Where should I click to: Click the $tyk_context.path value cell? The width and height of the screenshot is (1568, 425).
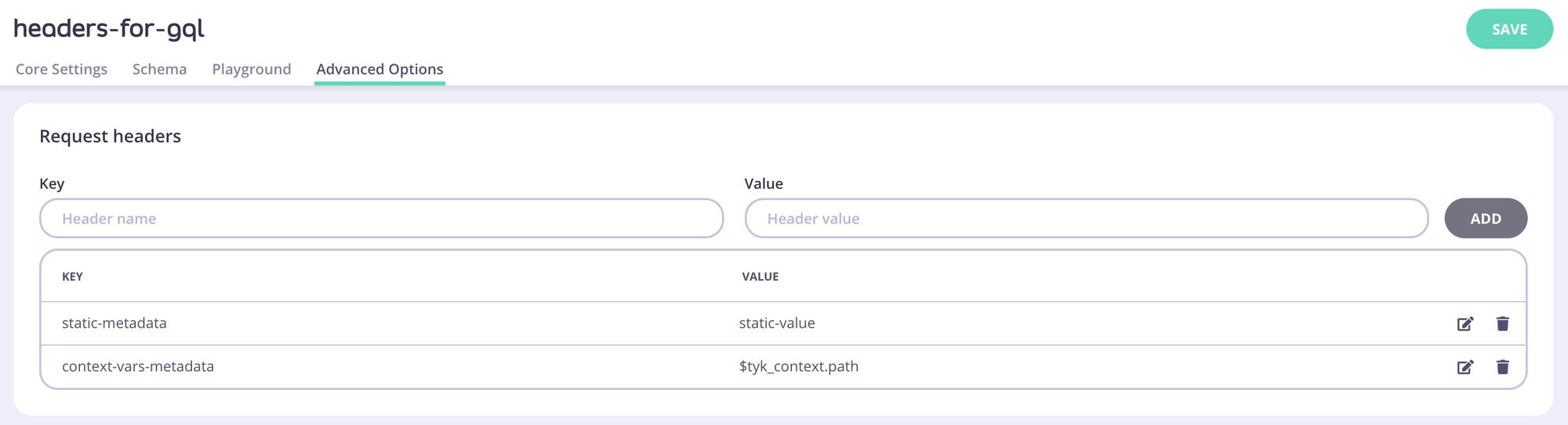coord(798,366)
